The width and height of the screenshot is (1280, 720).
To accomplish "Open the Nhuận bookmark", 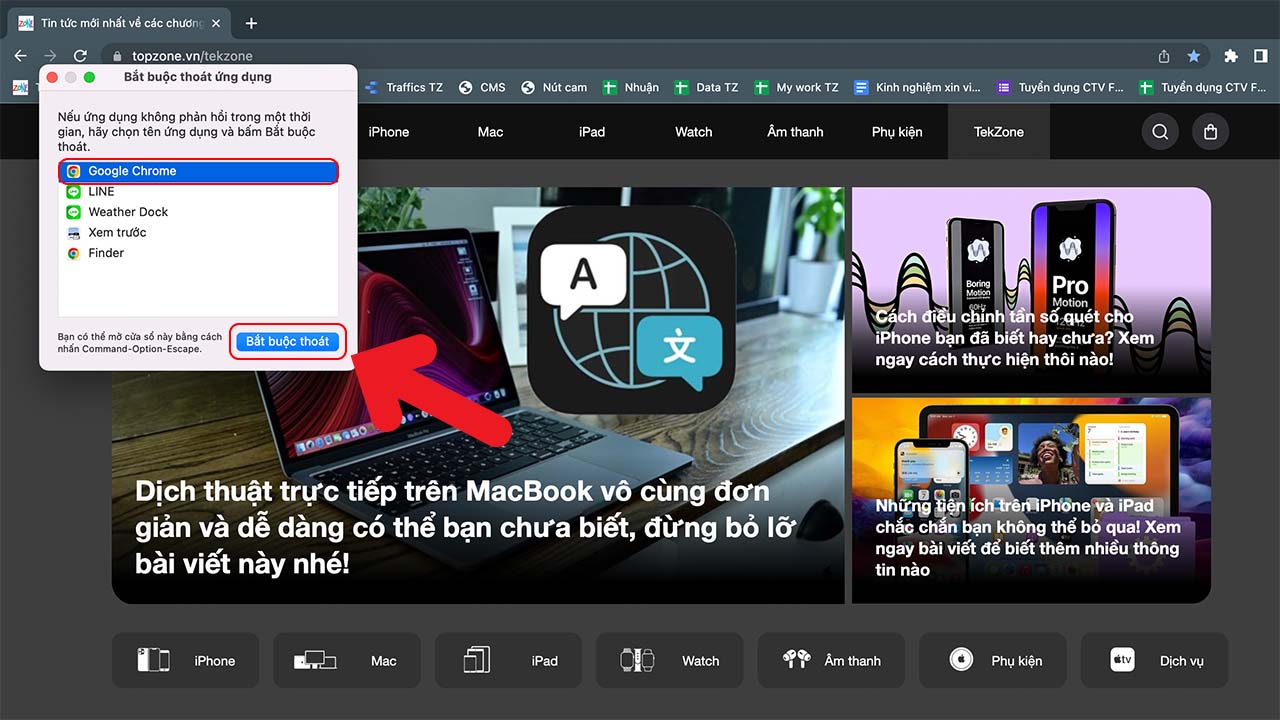I will coord(631,88).
